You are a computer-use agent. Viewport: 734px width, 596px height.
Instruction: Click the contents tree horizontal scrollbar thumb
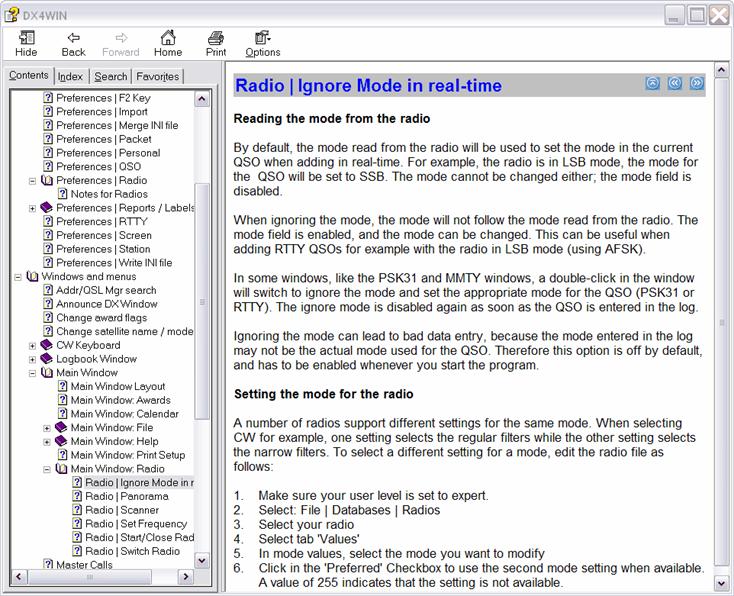pyautogui.click(x=89, y=576)
